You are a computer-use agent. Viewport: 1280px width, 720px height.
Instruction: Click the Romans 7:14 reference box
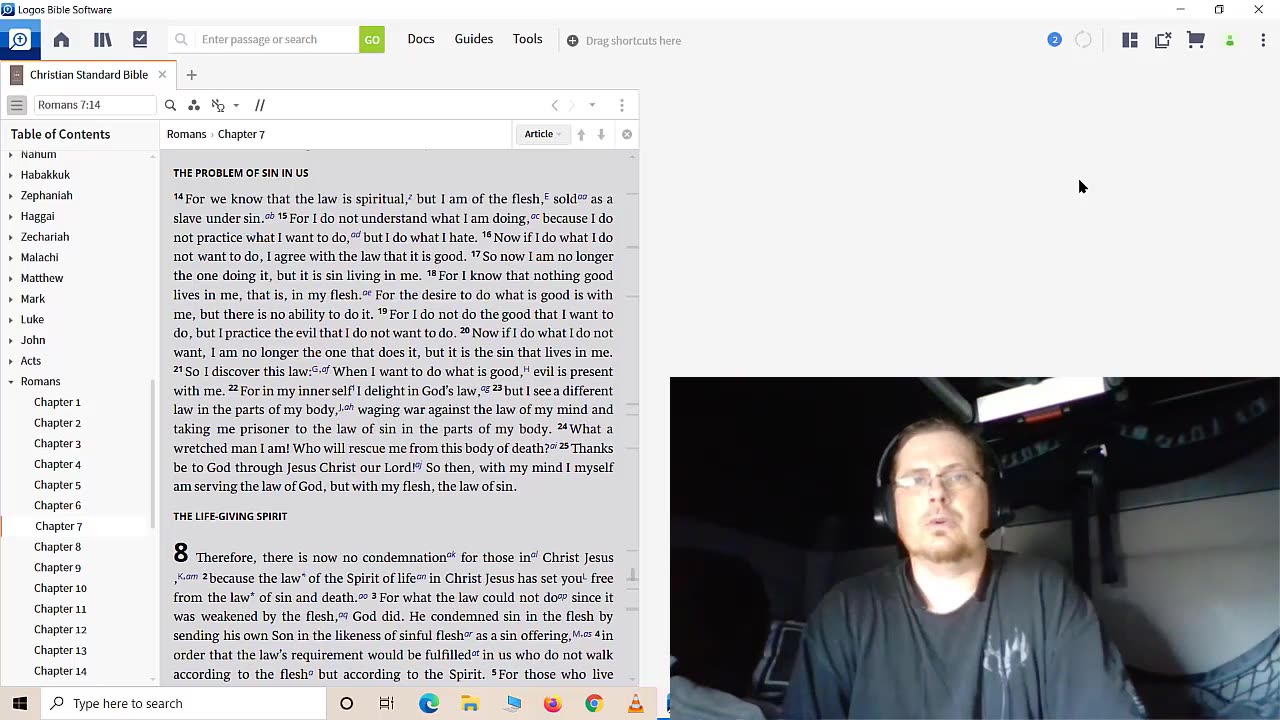[x=95, y=105]
